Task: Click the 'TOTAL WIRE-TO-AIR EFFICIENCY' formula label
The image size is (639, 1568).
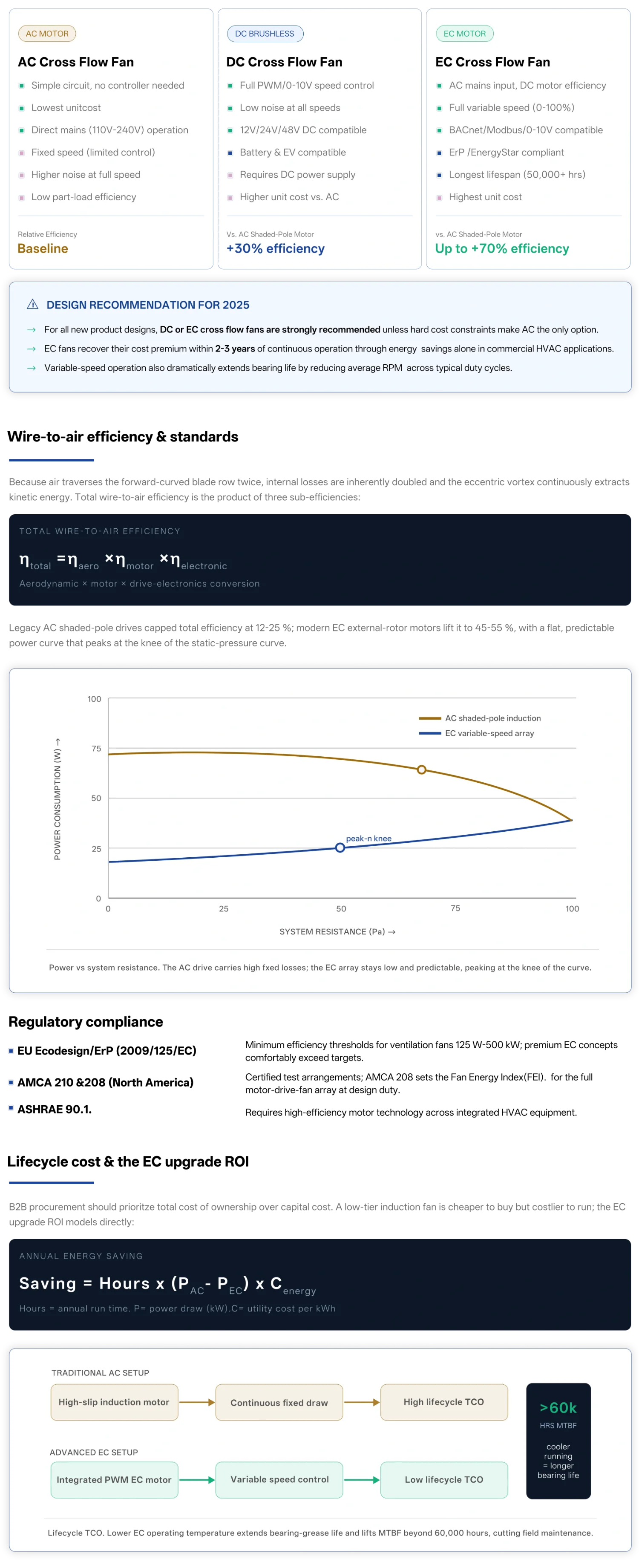Action: [100, 531]
